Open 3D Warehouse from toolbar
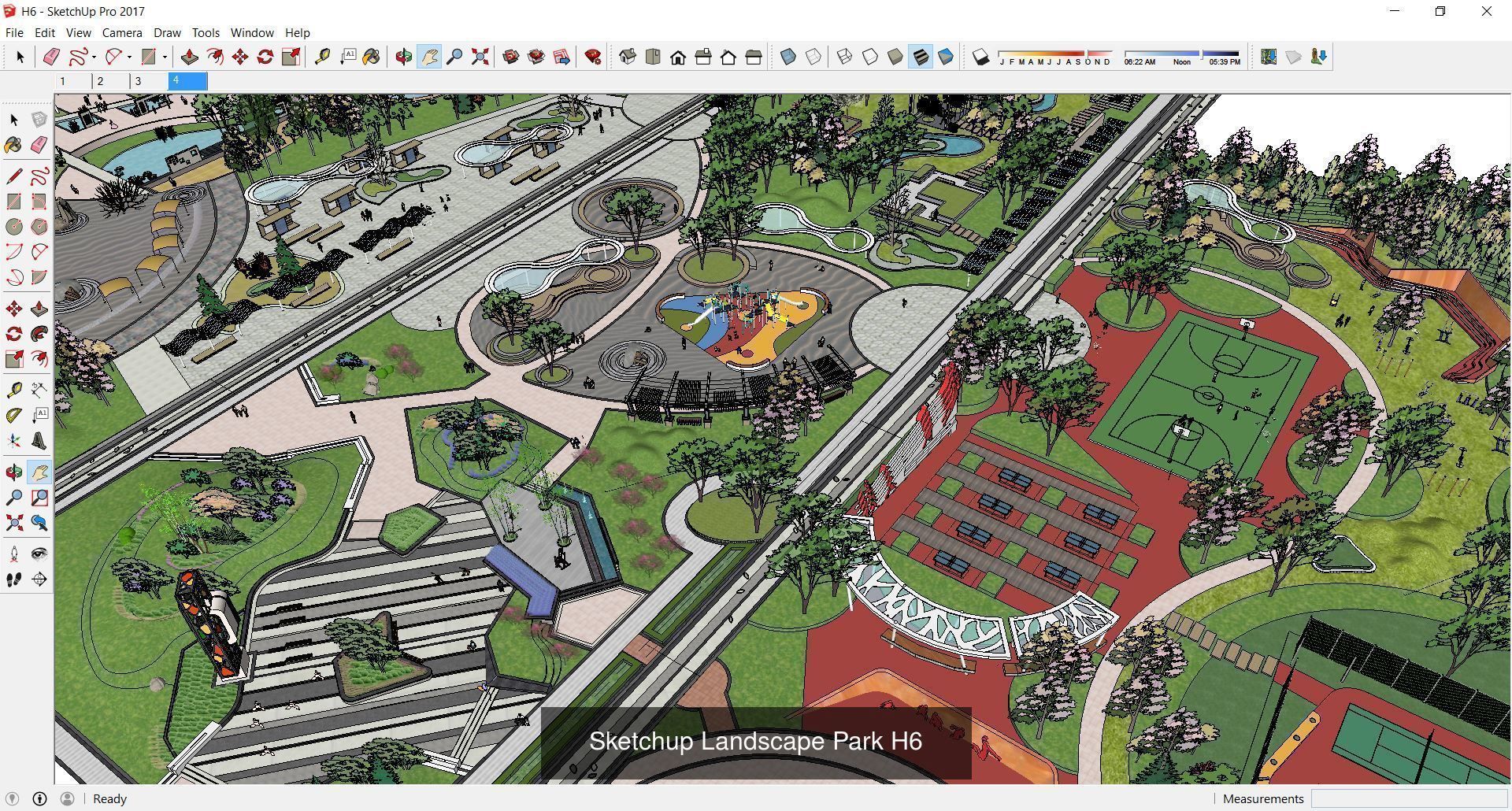The image size is (1512, 811). pos(511,57)
